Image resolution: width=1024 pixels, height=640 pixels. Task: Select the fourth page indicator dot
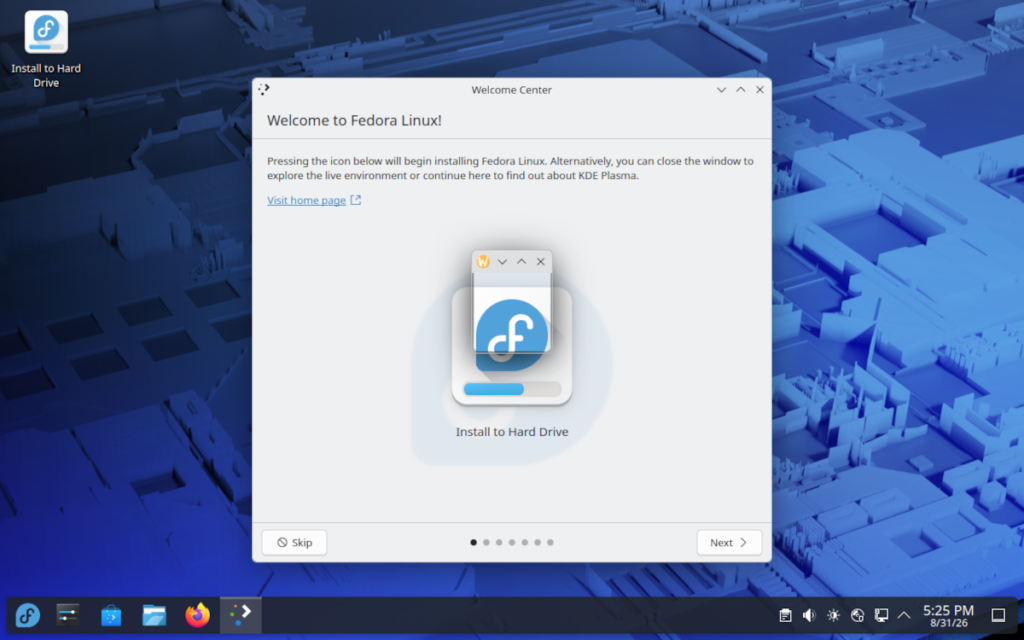(512, 542)
